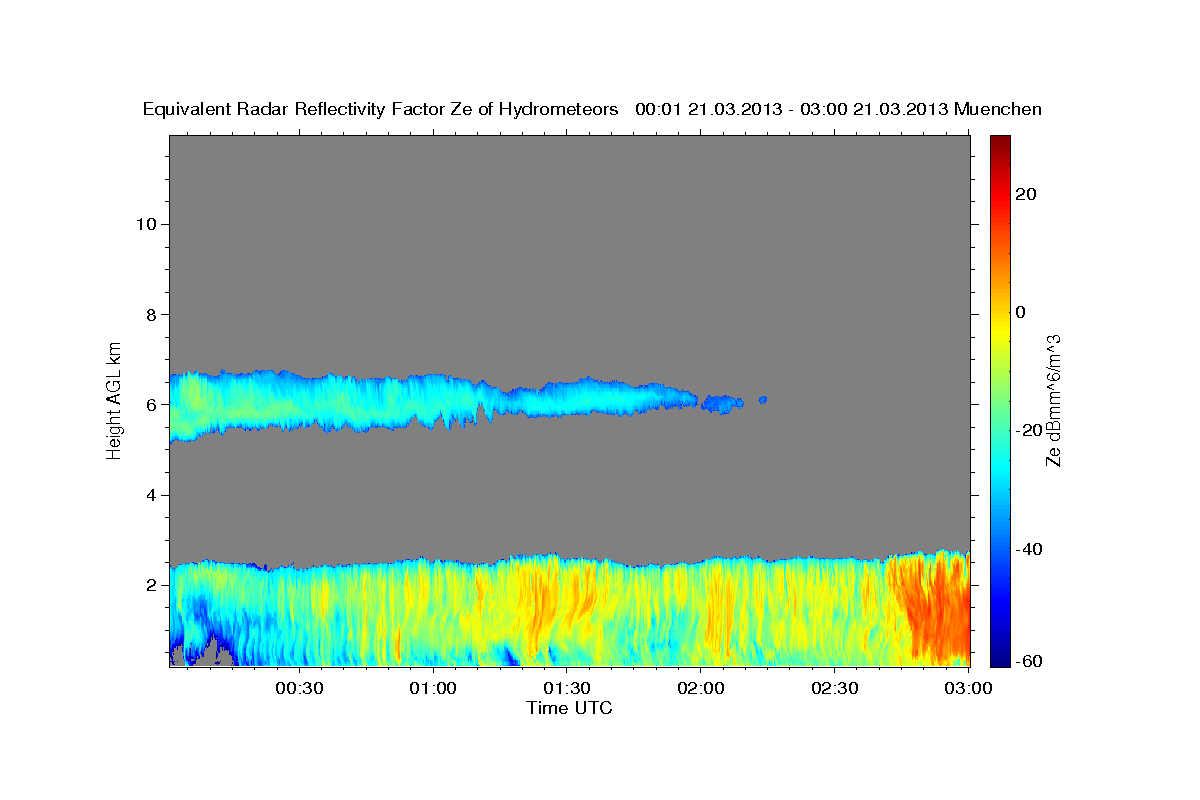Click the 03:00 time tick label

969,688
